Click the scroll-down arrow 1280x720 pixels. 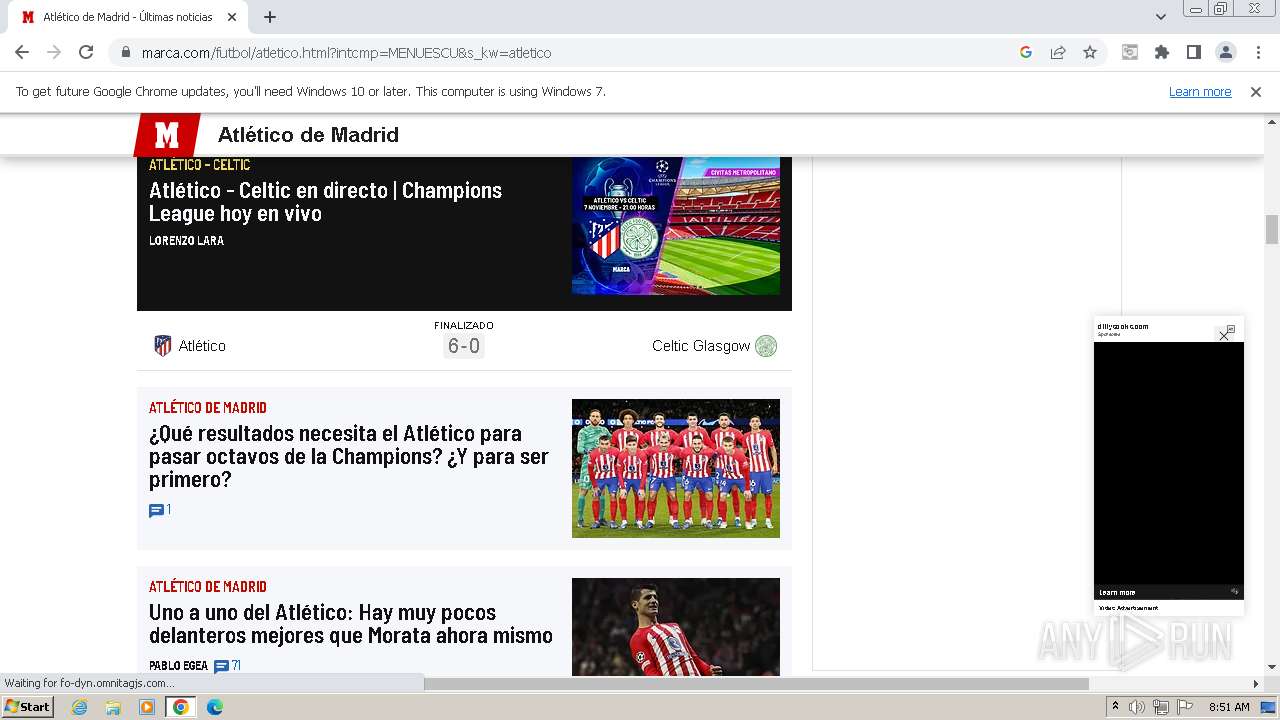[x=1272, y=667]
